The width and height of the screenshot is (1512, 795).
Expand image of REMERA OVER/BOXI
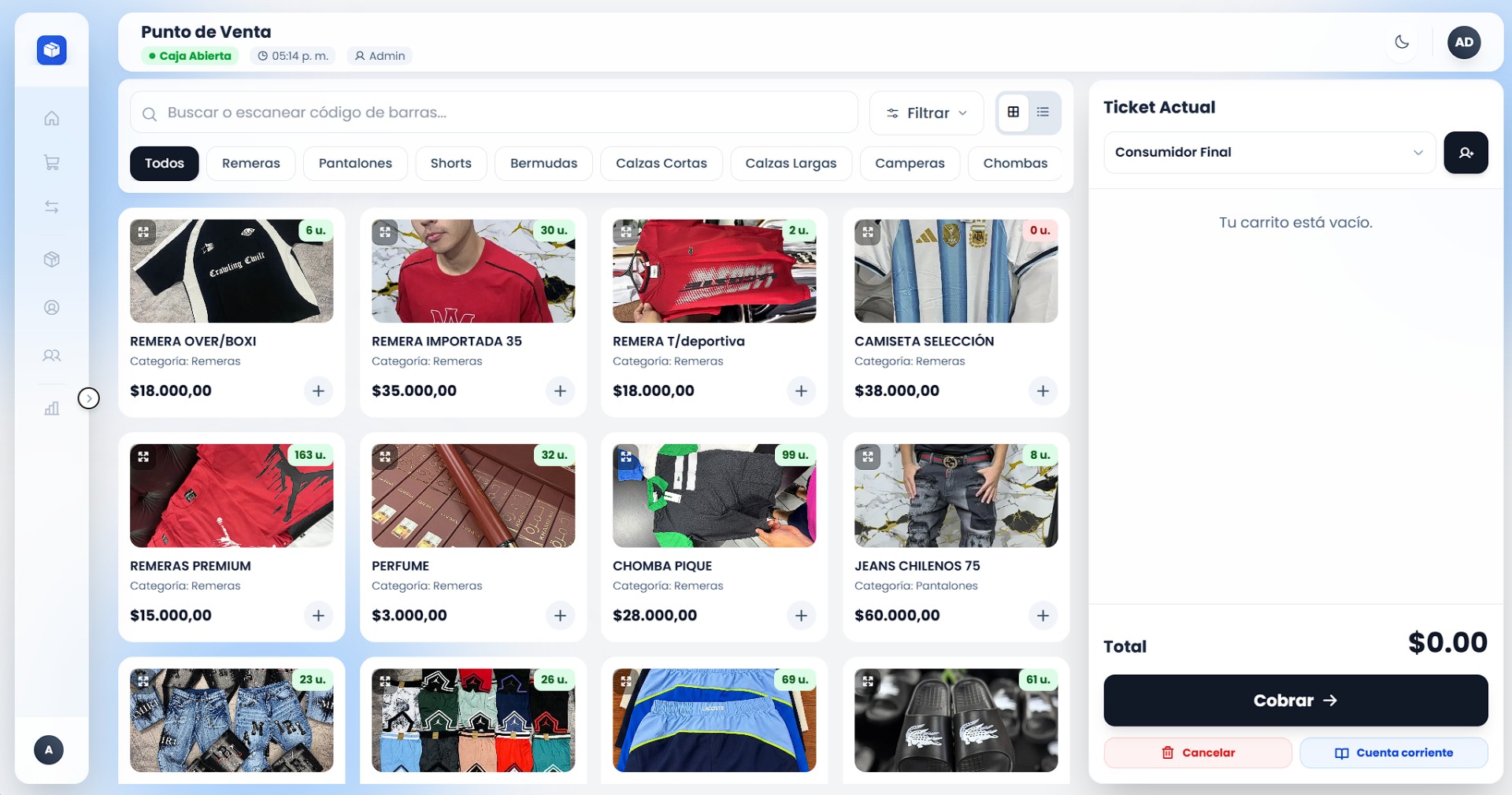pyautogui.click(x=143, y=232)
